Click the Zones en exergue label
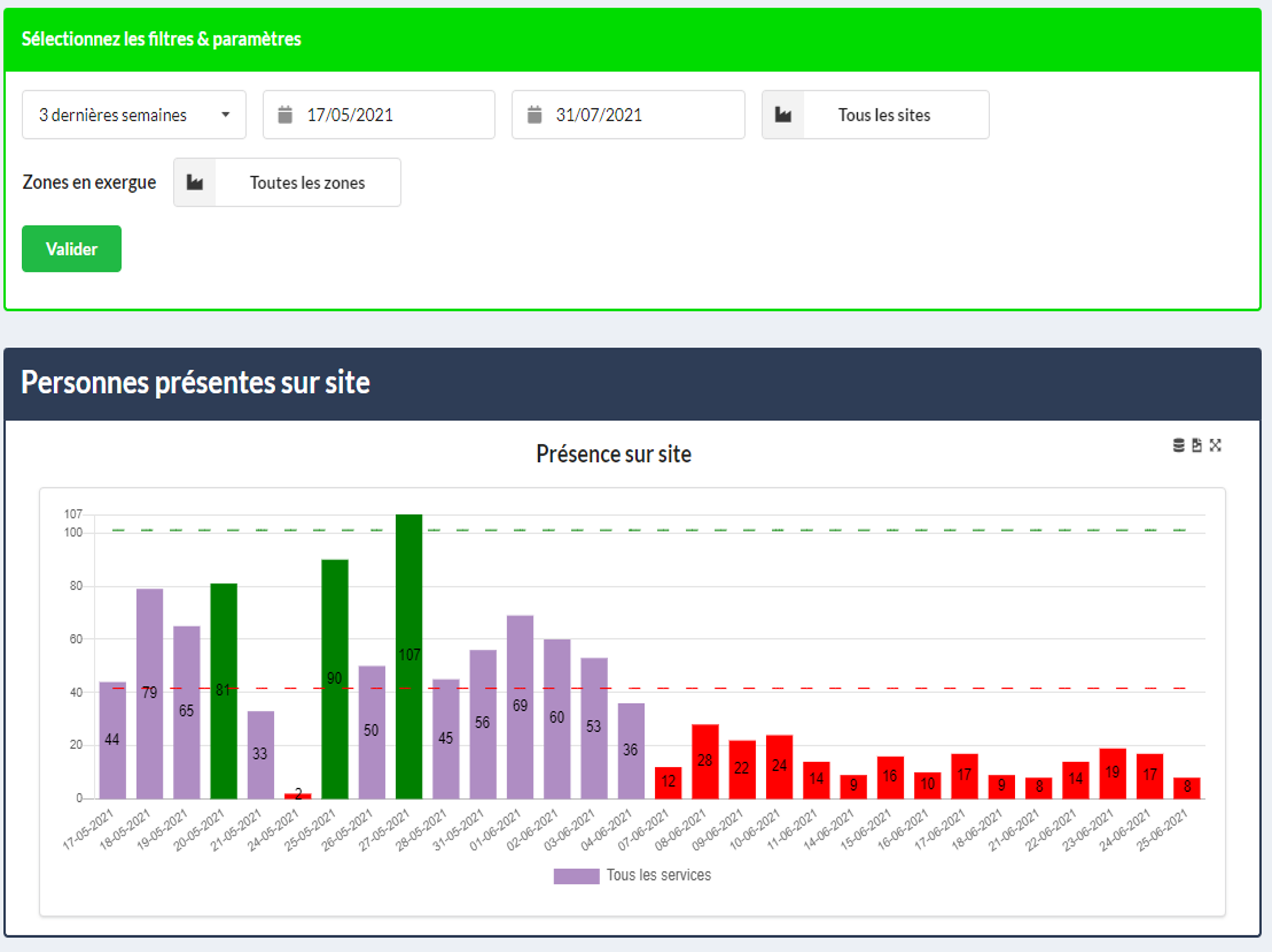Screen dimensions: 1272x952 point(89,183)
